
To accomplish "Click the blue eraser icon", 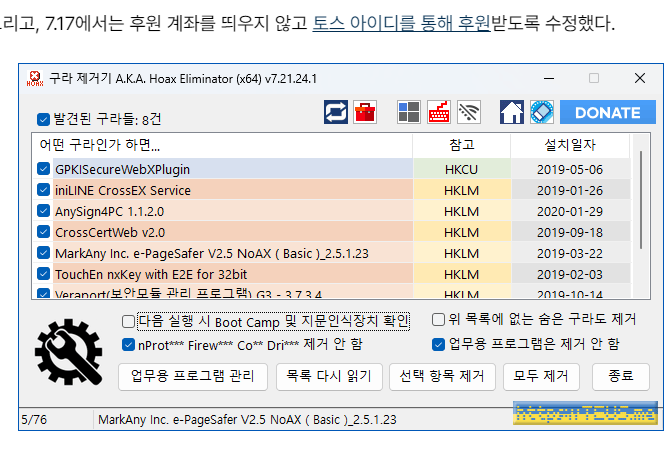I will coord(542,112).
